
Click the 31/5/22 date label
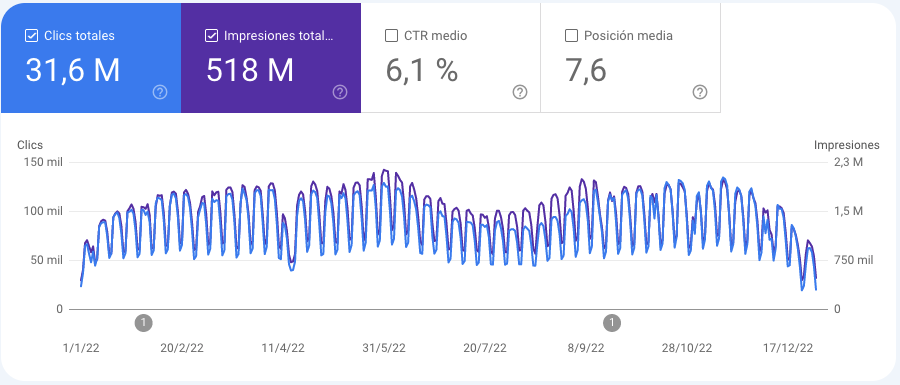click(384, 348)
